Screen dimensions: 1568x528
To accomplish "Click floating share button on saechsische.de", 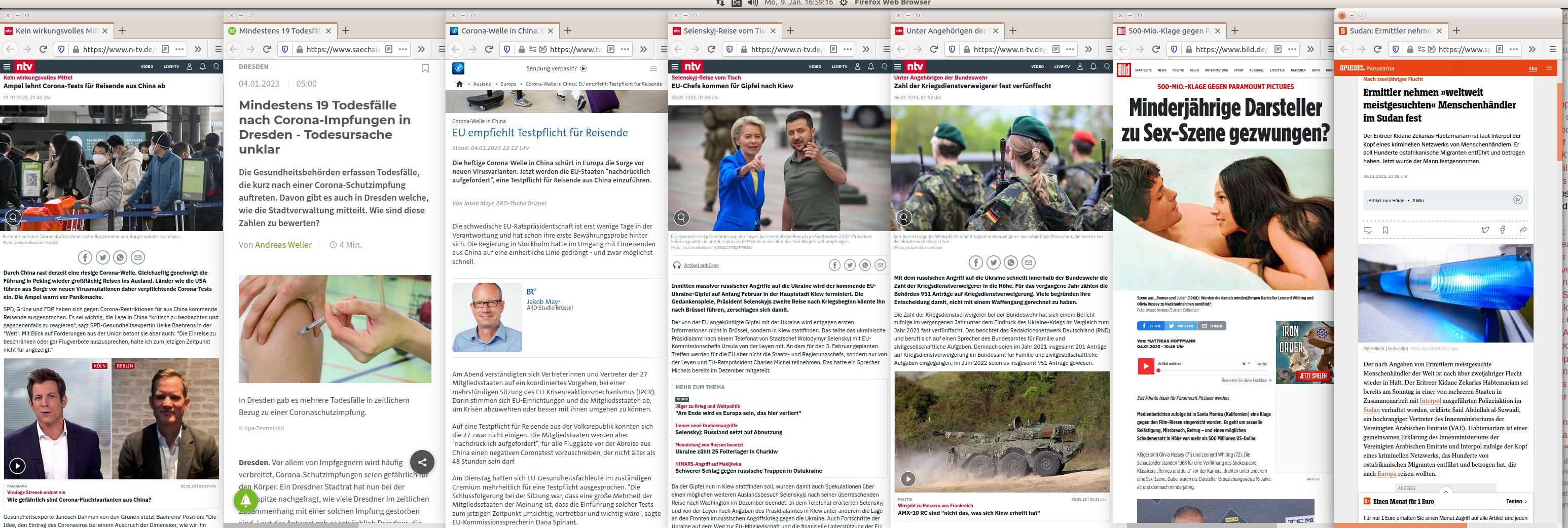I will 422,462.
